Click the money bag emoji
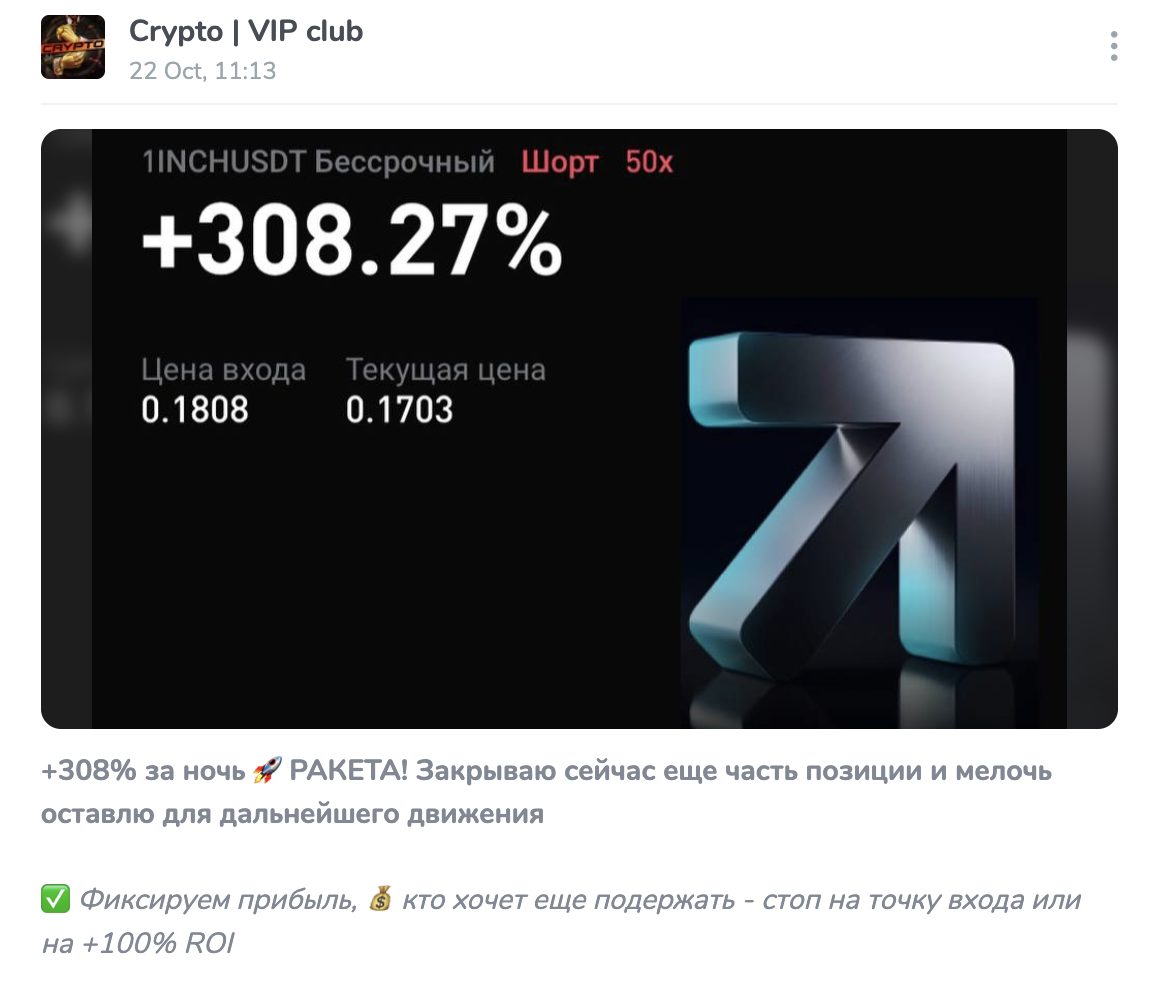This screenshot has width=1150, height=994. (380, 899)
